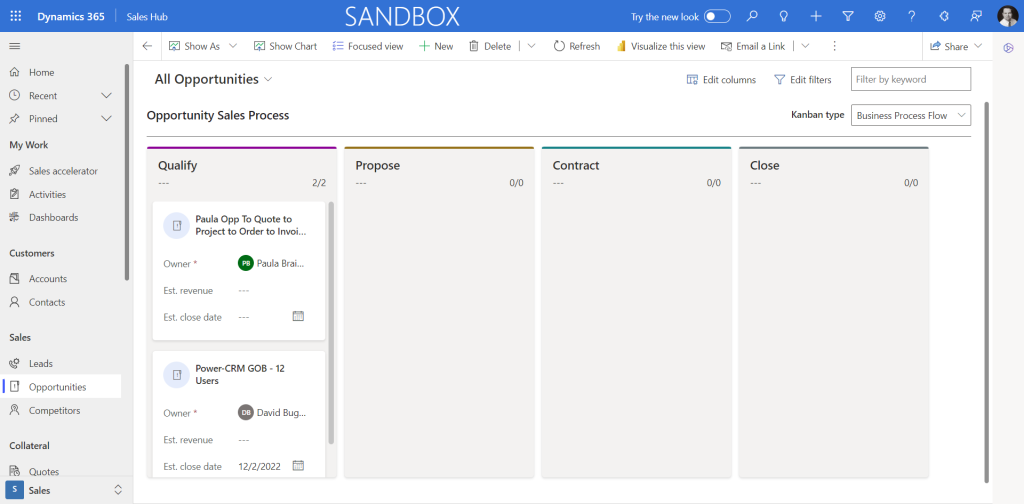
Task: Click Visualize this view
Action: tap(661, 46)
